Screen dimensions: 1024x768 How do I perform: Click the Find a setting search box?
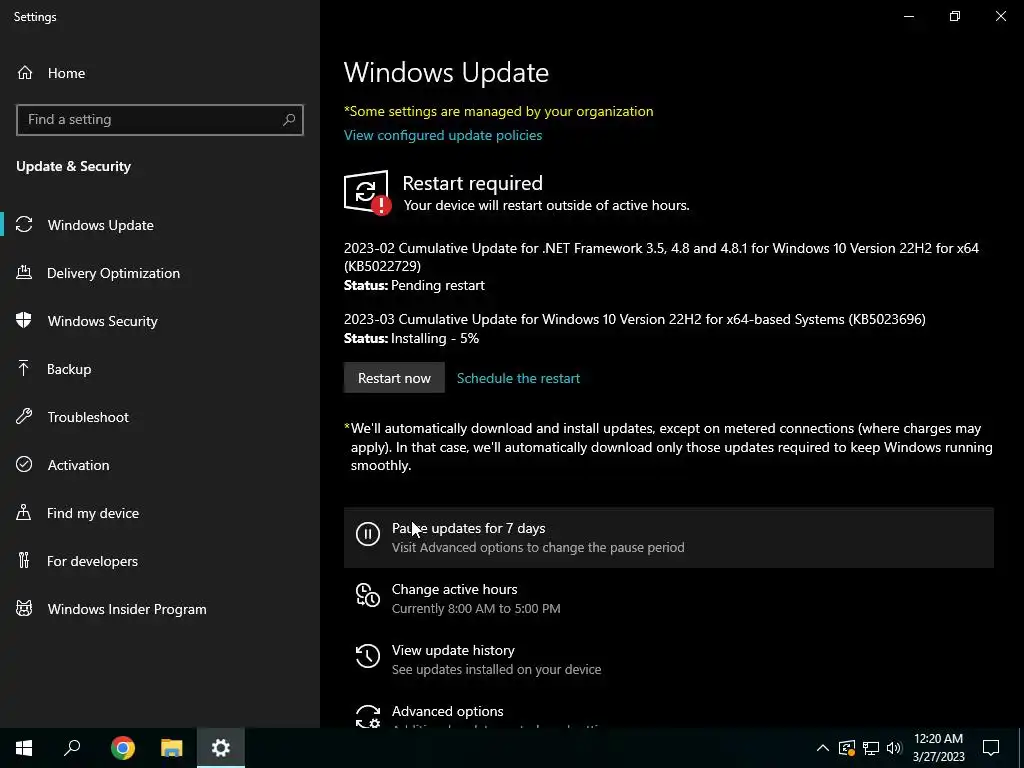(160, 120)
